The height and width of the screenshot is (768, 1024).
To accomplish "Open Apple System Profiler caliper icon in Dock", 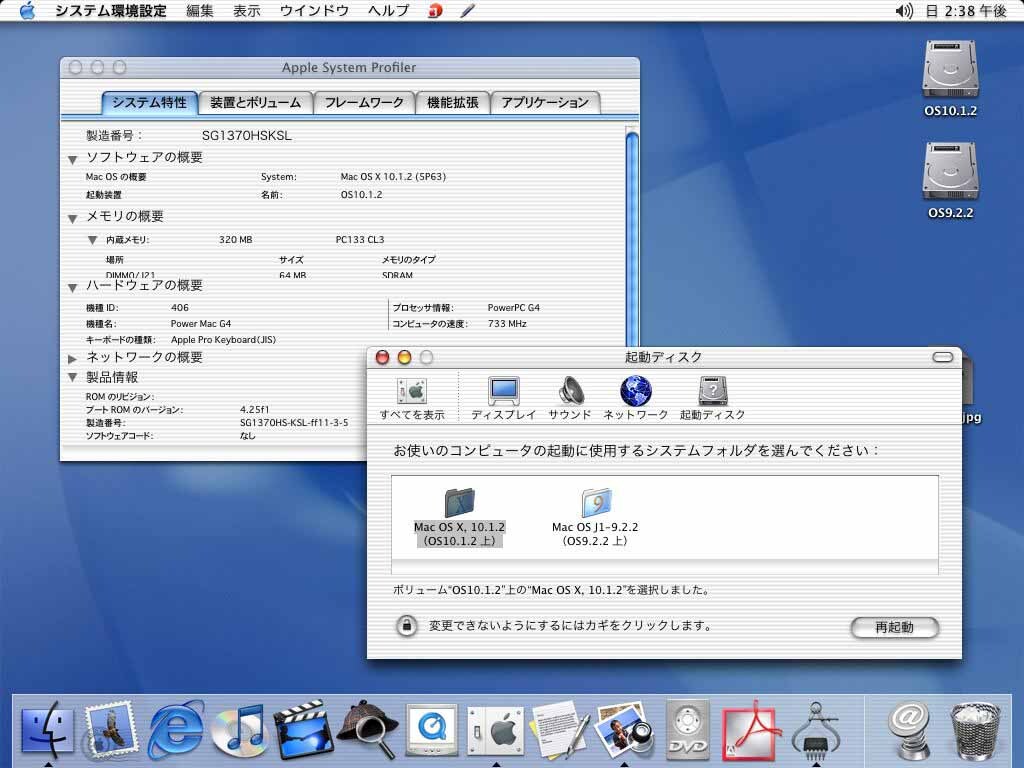I will (815, 729).
